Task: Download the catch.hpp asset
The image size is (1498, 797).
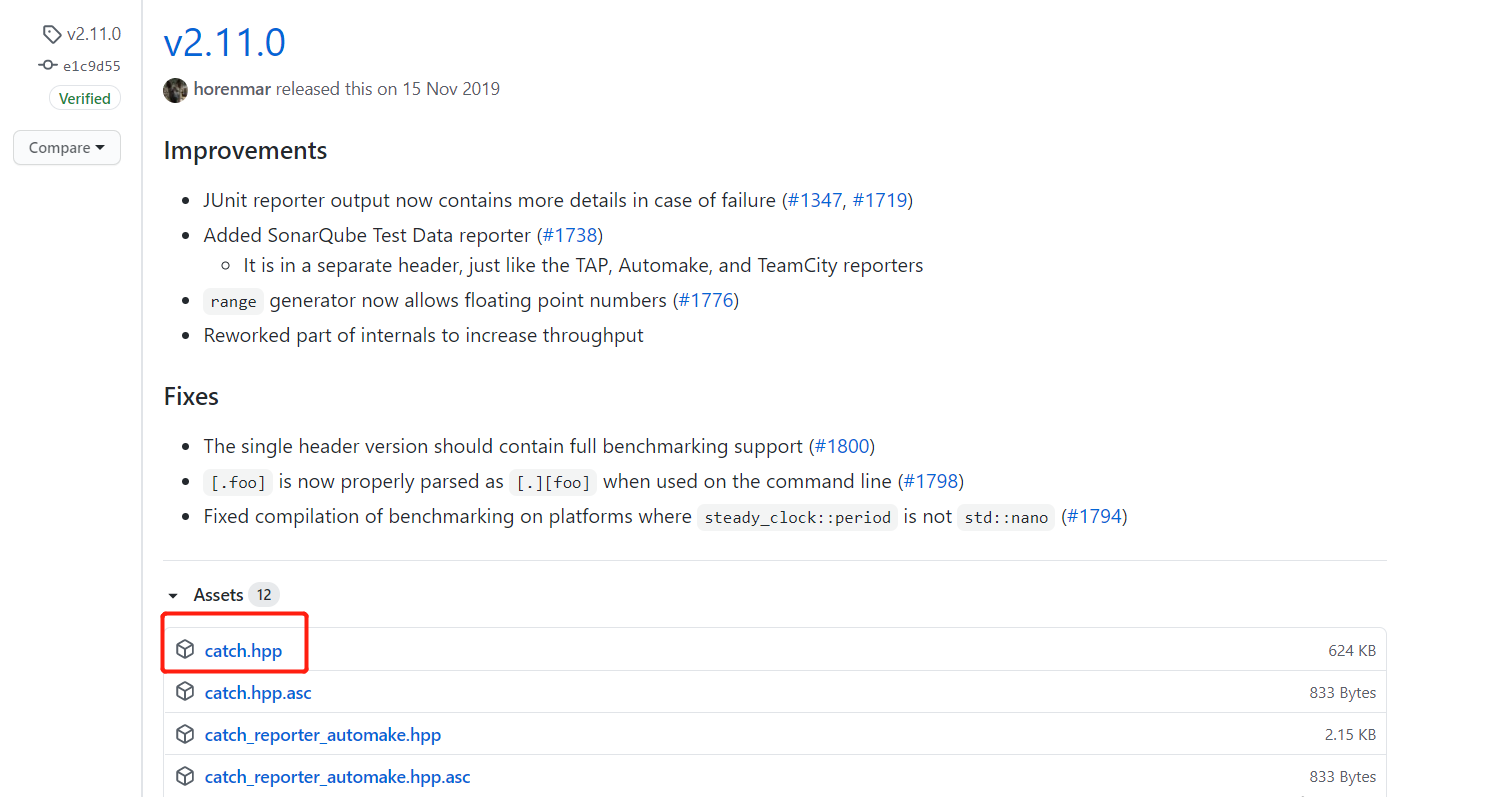Action: coord(243,651)
